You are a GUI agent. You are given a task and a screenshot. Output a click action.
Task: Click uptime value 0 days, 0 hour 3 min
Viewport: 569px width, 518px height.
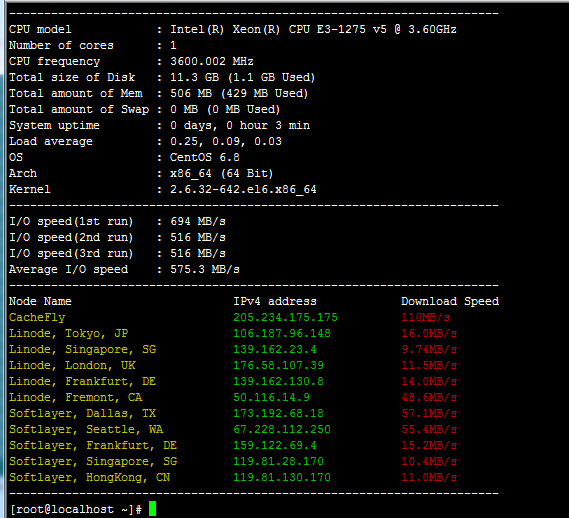click(240, 125)
